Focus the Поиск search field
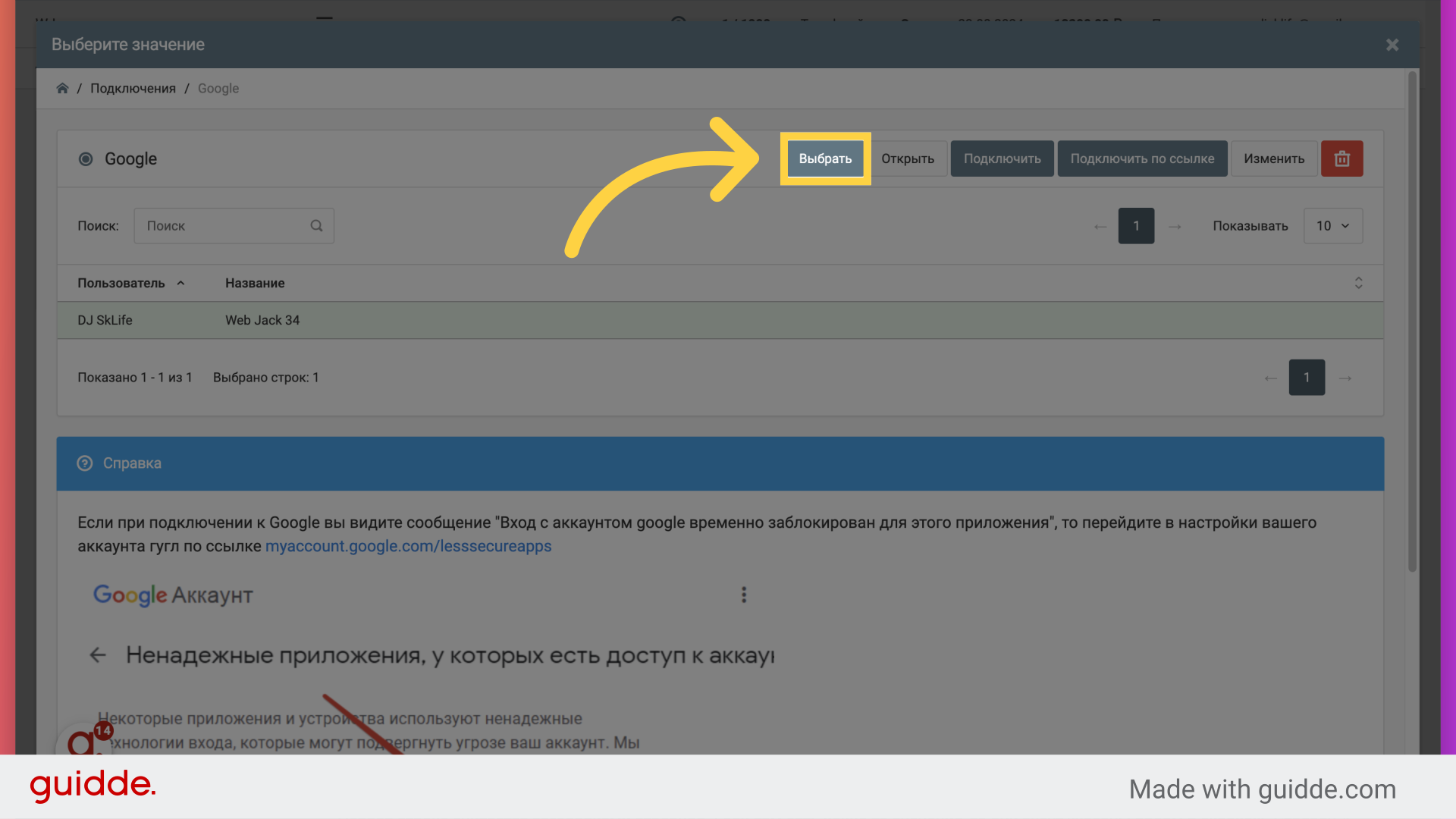The height and width of the screenshot is (819, 1456). pyautogui.click(x=234, y=225)
